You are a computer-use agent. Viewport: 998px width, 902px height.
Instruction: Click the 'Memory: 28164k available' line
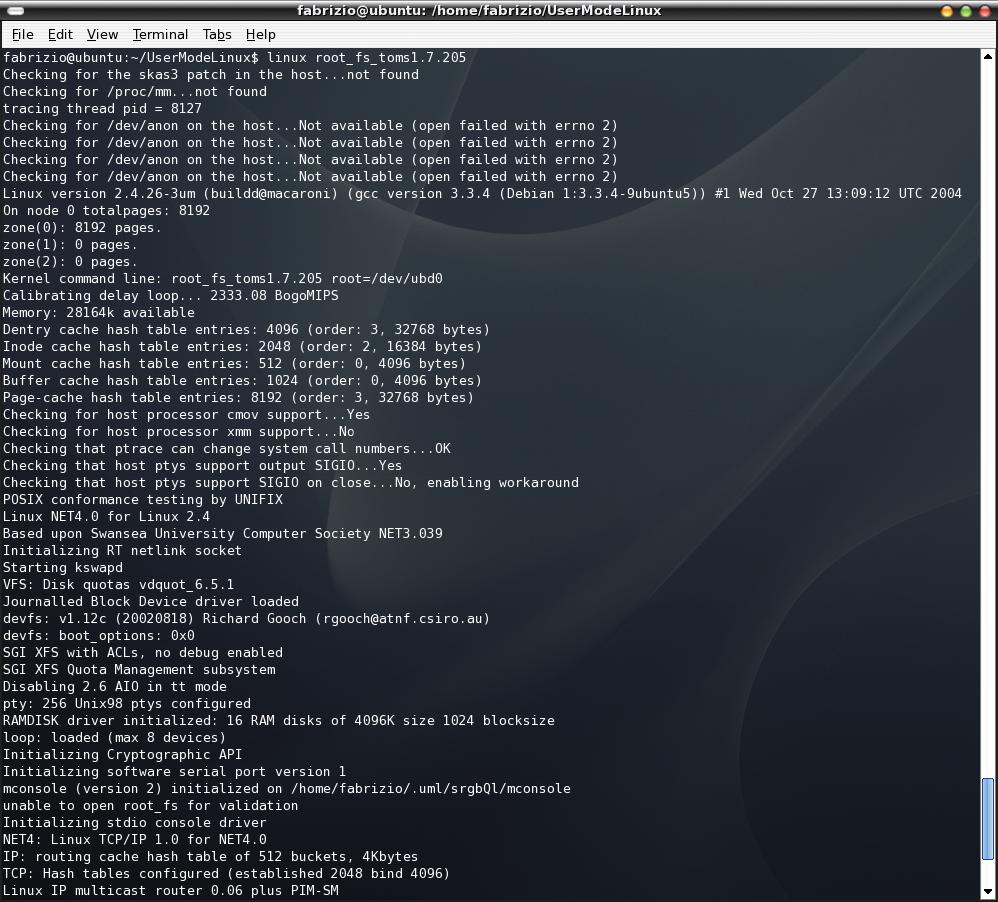pyautogui.click(x=99, y=313)
